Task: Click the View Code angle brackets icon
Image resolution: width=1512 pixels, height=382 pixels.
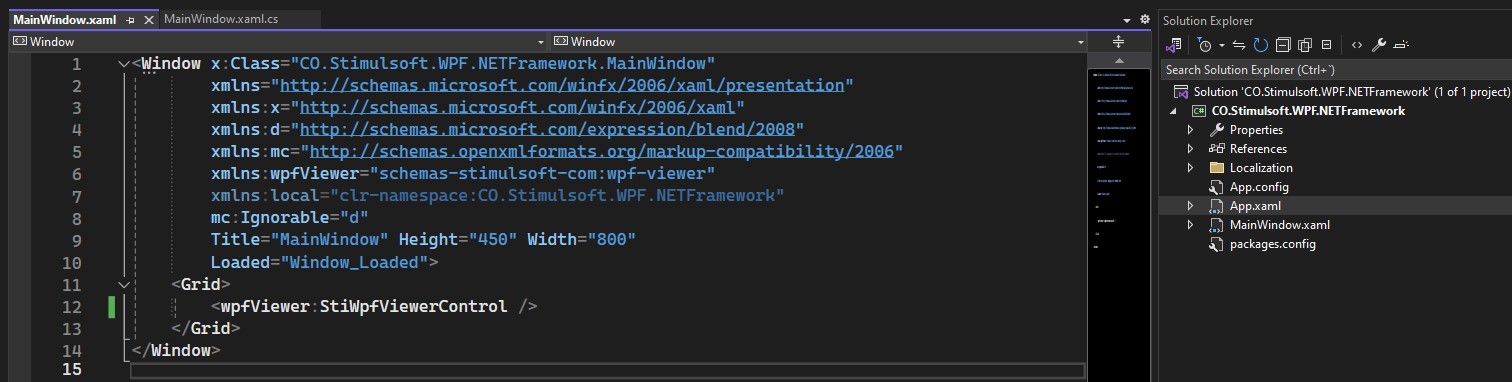Action: (x=1357, y=45)
